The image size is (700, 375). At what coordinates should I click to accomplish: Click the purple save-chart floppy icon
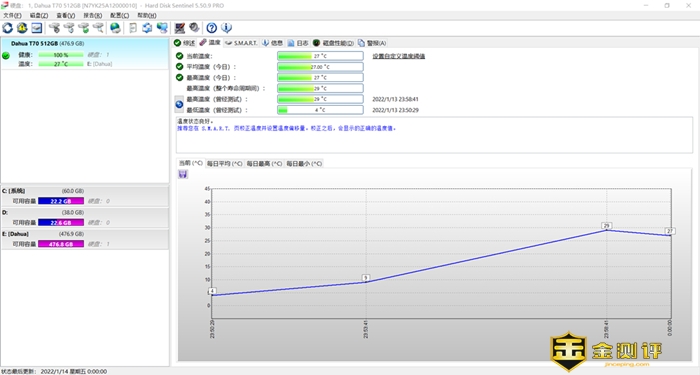coord(183,174)
